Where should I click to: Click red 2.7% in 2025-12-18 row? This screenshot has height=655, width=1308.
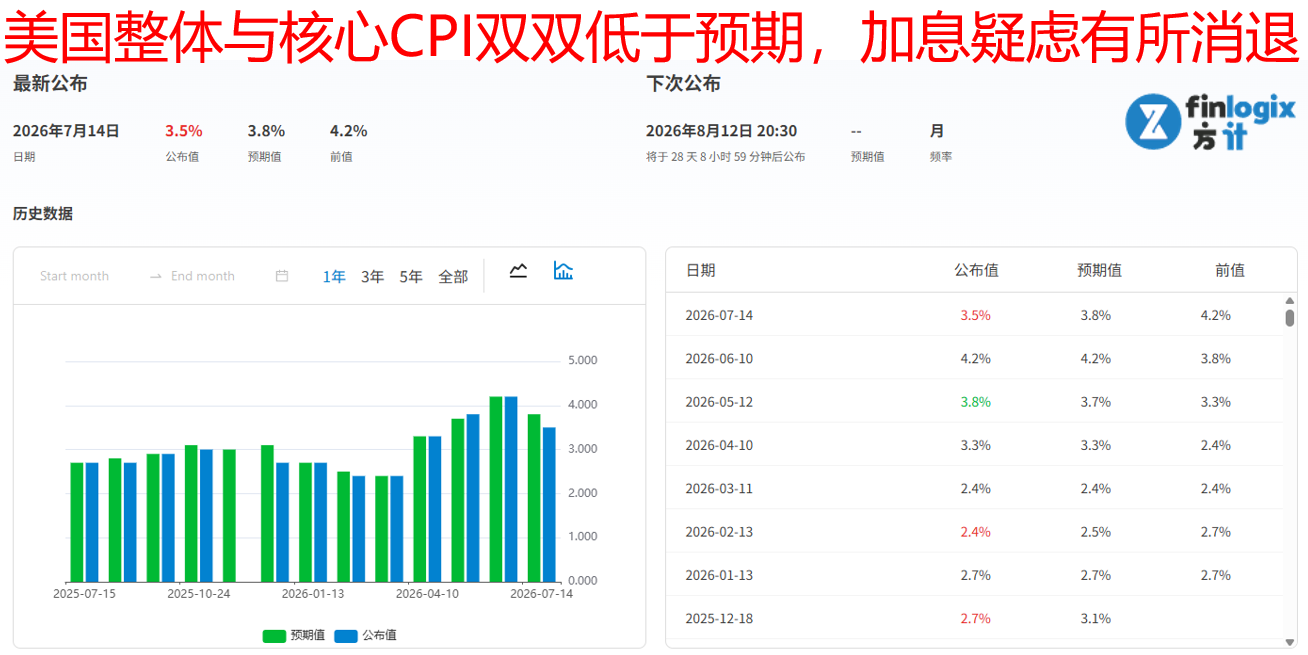click(975, 618)
